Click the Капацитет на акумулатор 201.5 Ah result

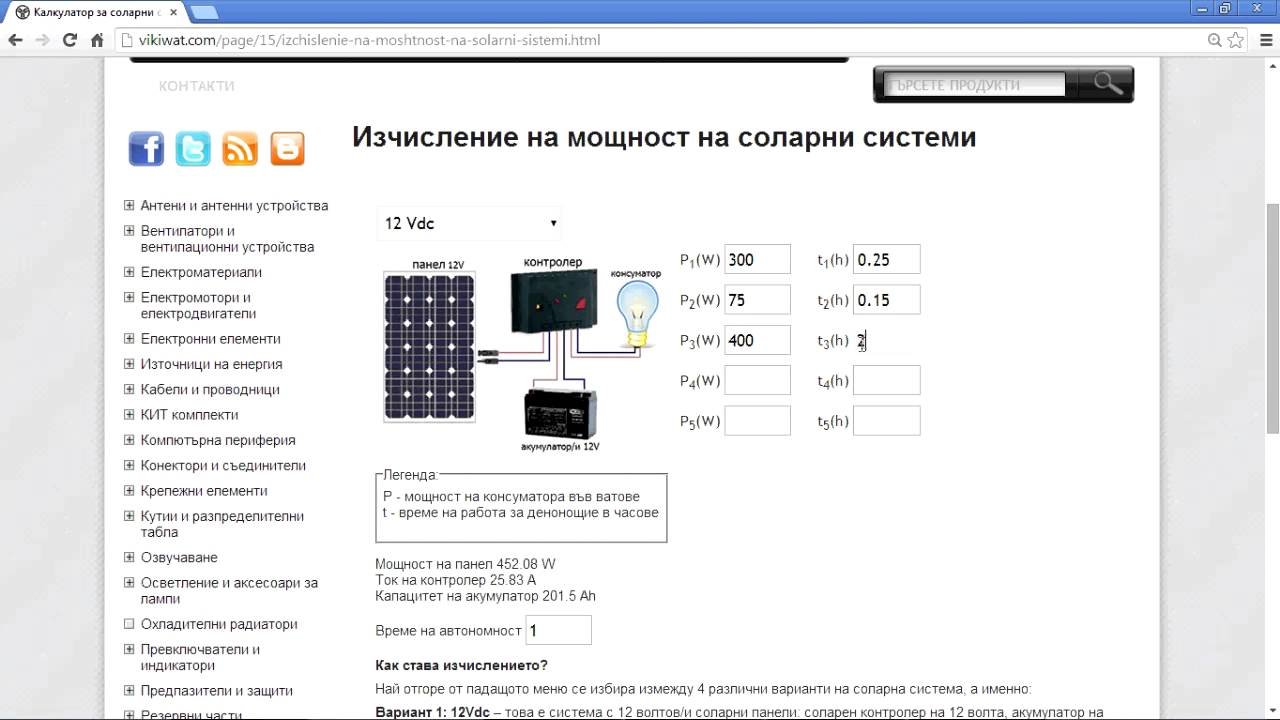(x=485, y=596)
